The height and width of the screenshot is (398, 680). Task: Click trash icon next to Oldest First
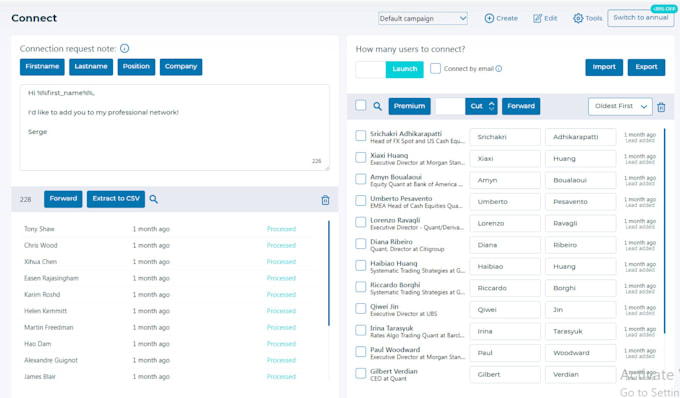(661, 107)
